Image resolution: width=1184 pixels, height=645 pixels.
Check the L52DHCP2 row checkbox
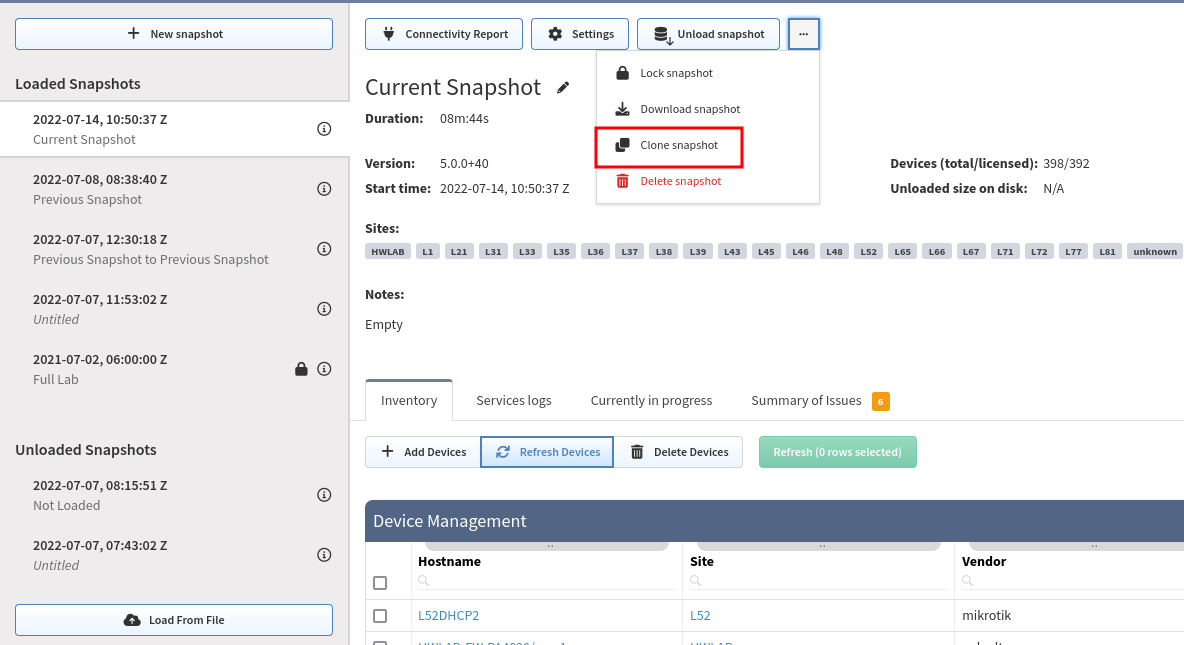(x=380, y=616)
